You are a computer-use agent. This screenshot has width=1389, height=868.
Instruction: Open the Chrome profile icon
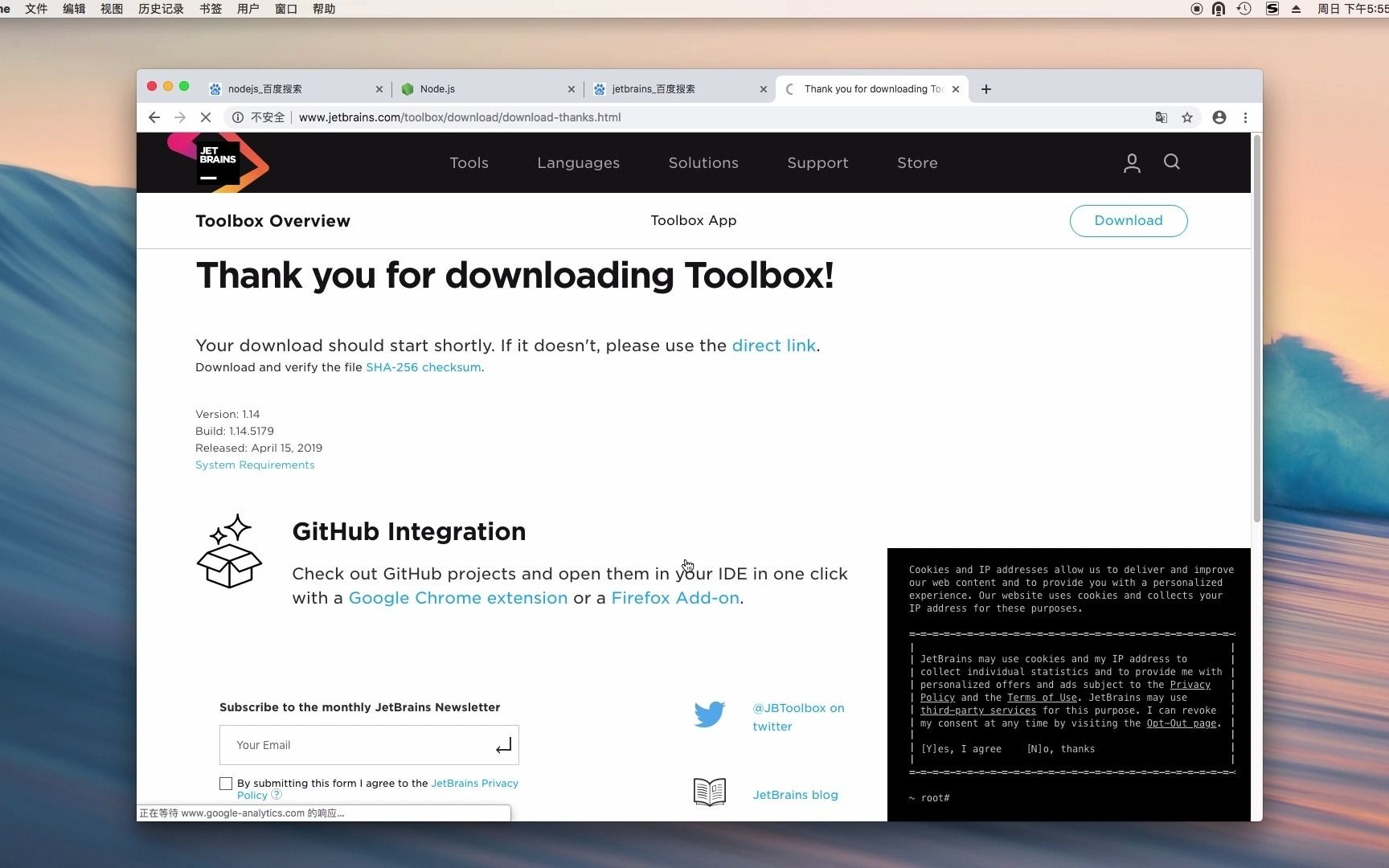1219,117
